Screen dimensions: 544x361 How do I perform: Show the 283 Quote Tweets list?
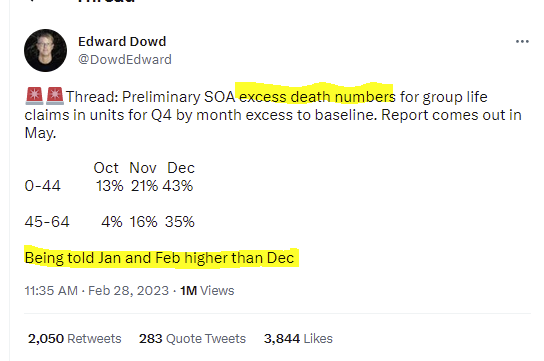click(x=193, y=338)
